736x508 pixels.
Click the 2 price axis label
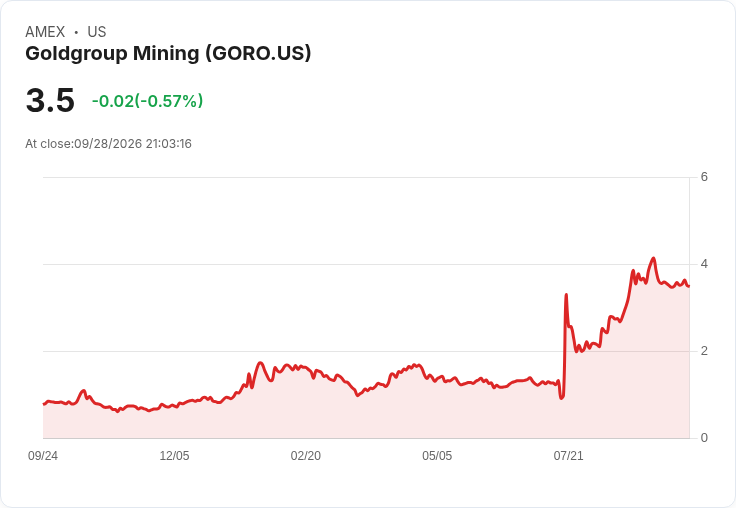(704, 351)
